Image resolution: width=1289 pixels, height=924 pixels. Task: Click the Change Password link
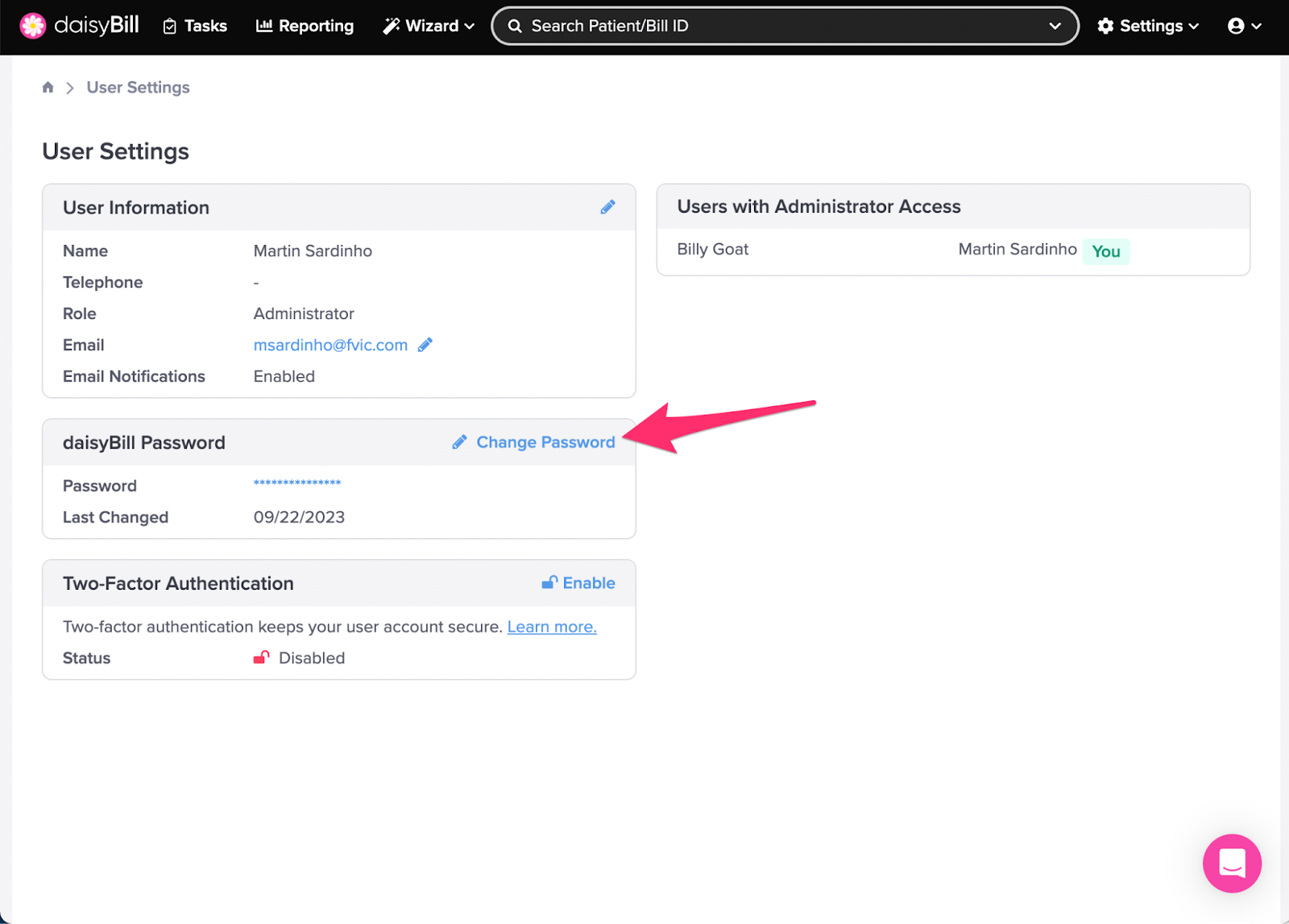coord(545,442)
